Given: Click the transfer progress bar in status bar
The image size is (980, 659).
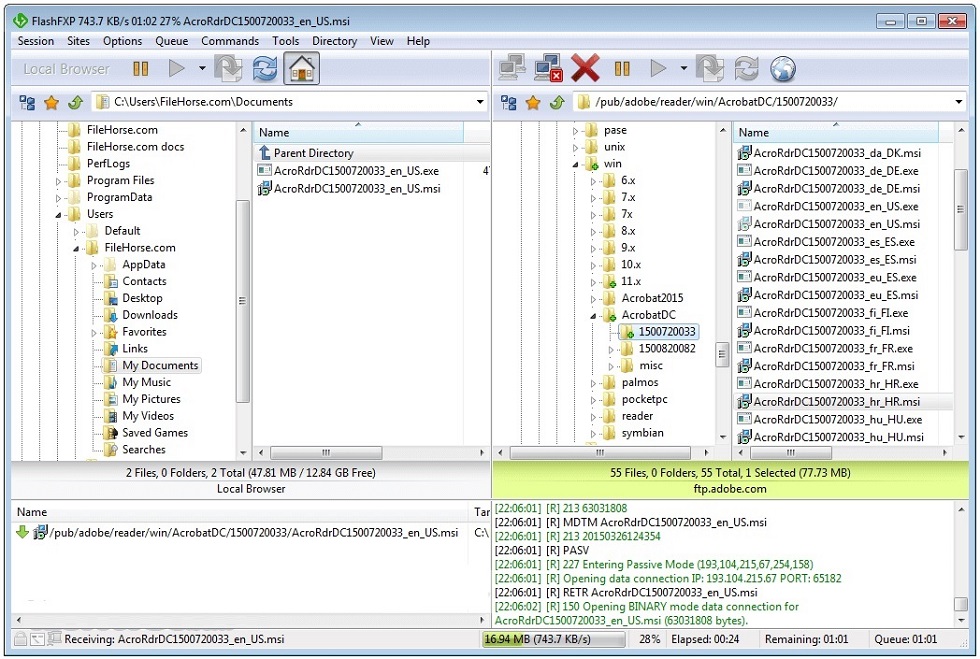Looking at the screenshot, I should point(554,639).
